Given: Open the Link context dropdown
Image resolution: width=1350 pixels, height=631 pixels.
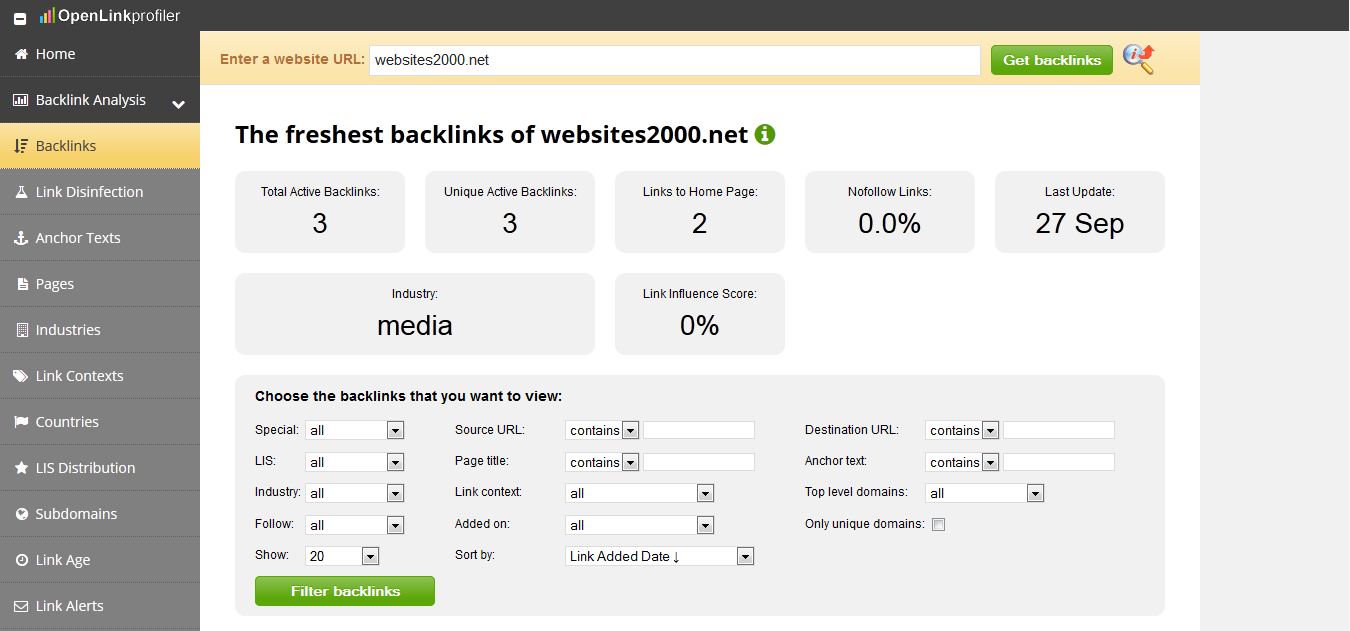Looking at the screenshot, I should click(639, 493).
